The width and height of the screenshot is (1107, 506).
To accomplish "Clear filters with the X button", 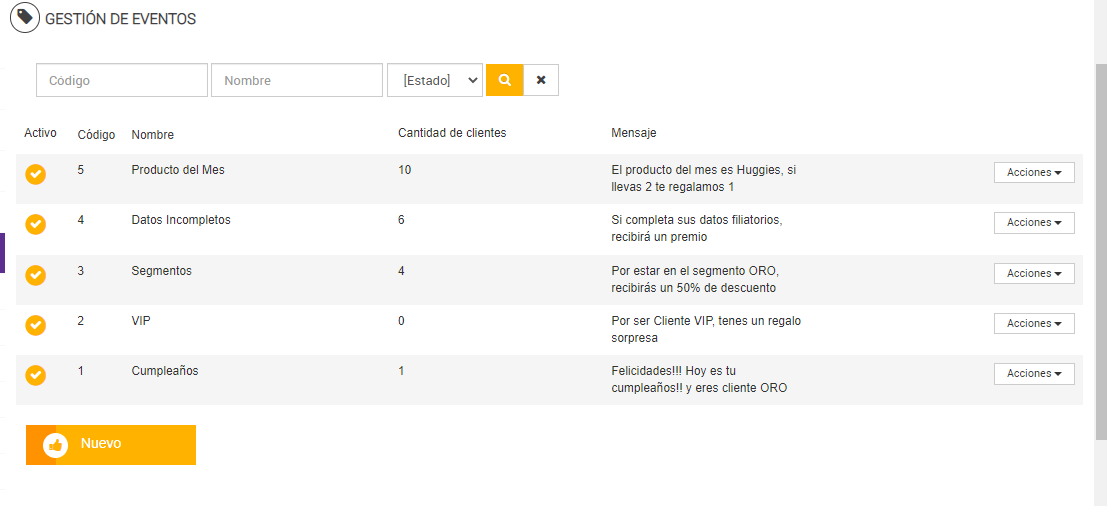I will click(x=541, y=80).
